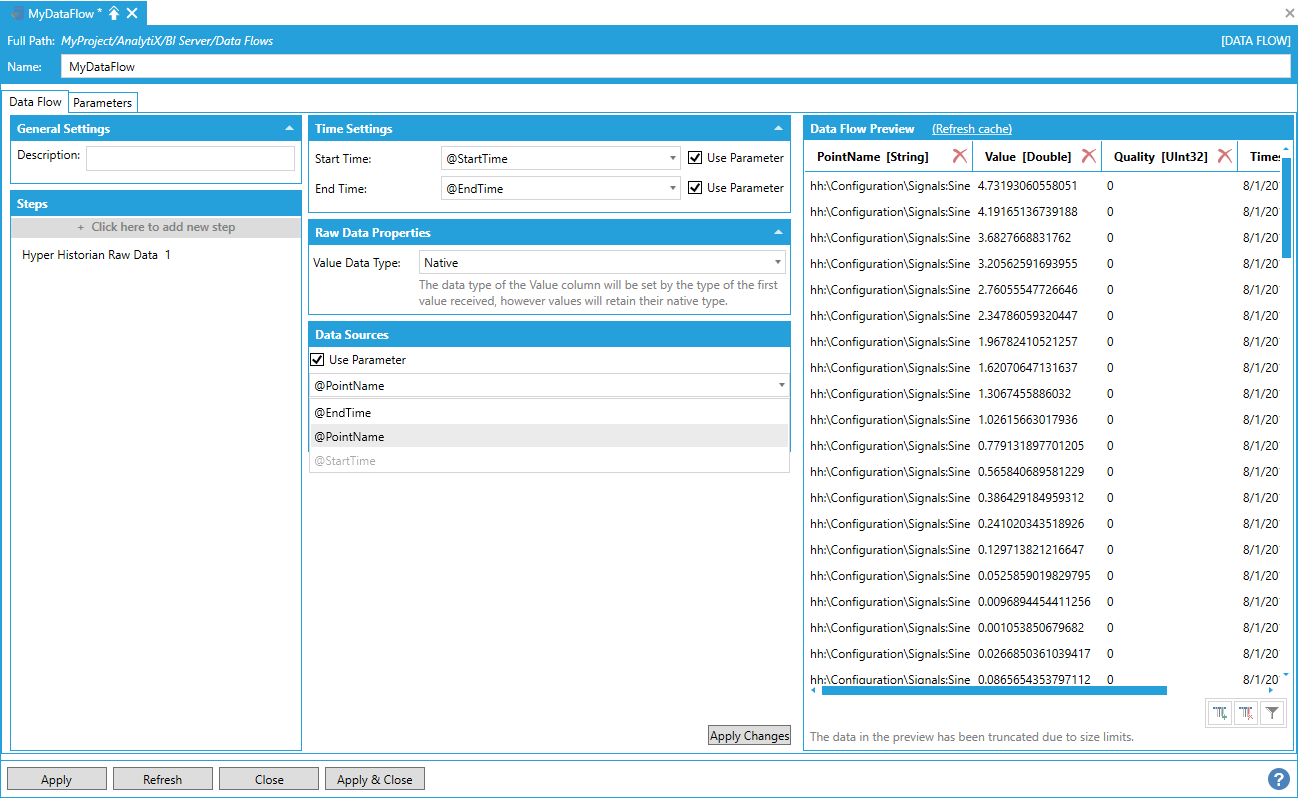Toggle Use Parameter for Start Time
This screenshot has height=799, width=1299.
point(695,158)
